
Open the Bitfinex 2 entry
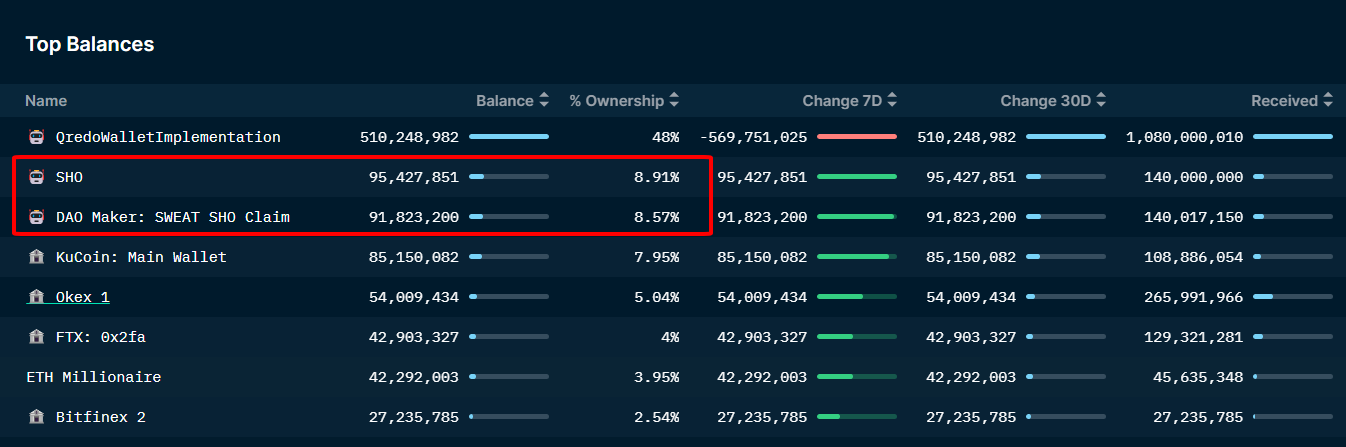(101, 417)
